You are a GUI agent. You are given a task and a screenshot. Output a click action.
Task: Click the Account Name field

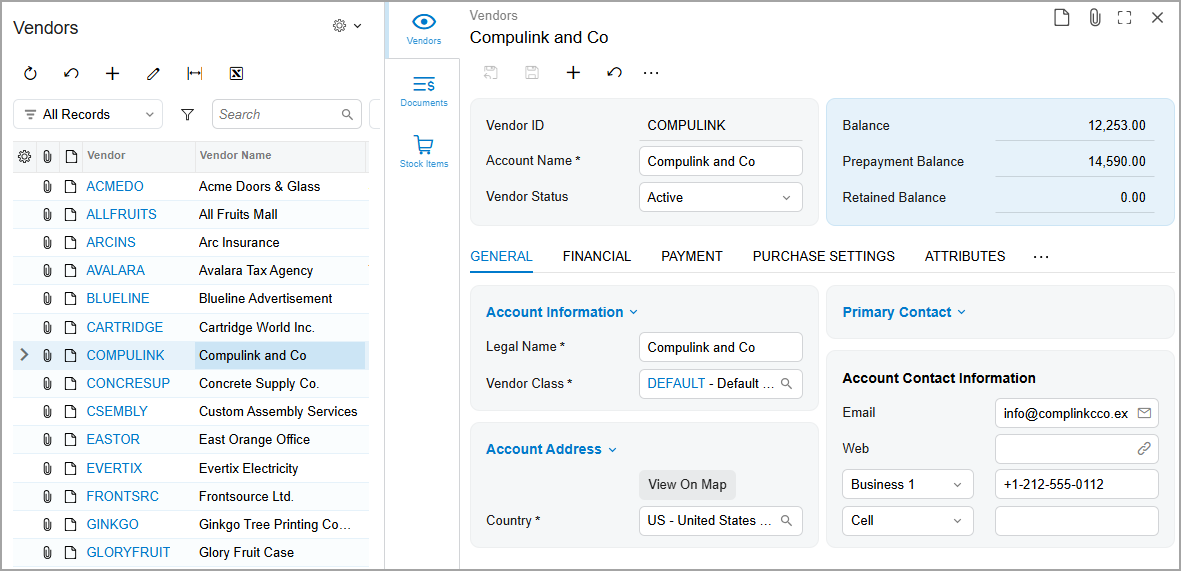click(721, 161)
